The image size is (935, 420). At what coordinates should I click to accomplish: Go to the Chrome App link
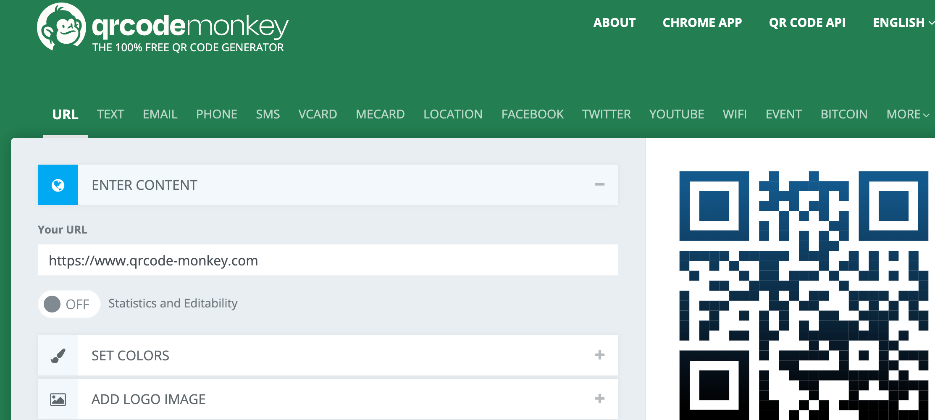point(702,23)
